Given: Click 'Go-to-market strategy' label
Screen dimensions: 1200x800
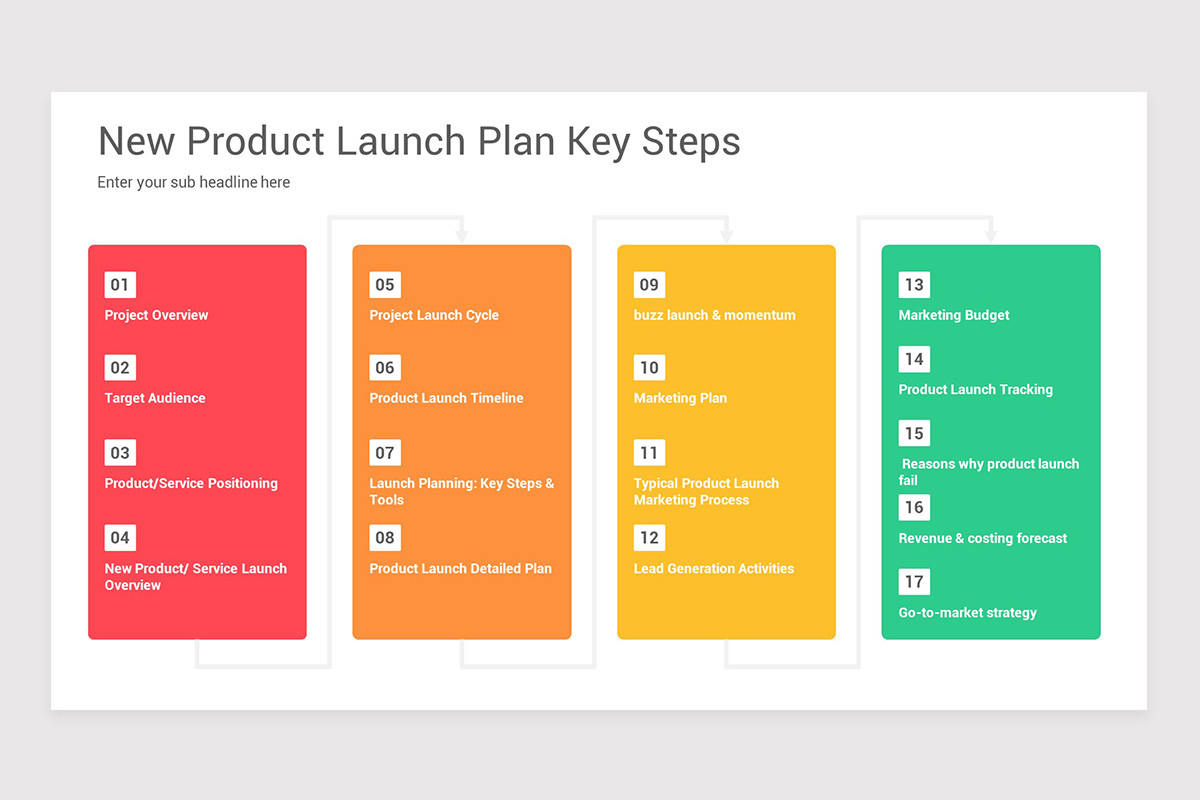Looking at the screenshot, I should coord(968,613).
